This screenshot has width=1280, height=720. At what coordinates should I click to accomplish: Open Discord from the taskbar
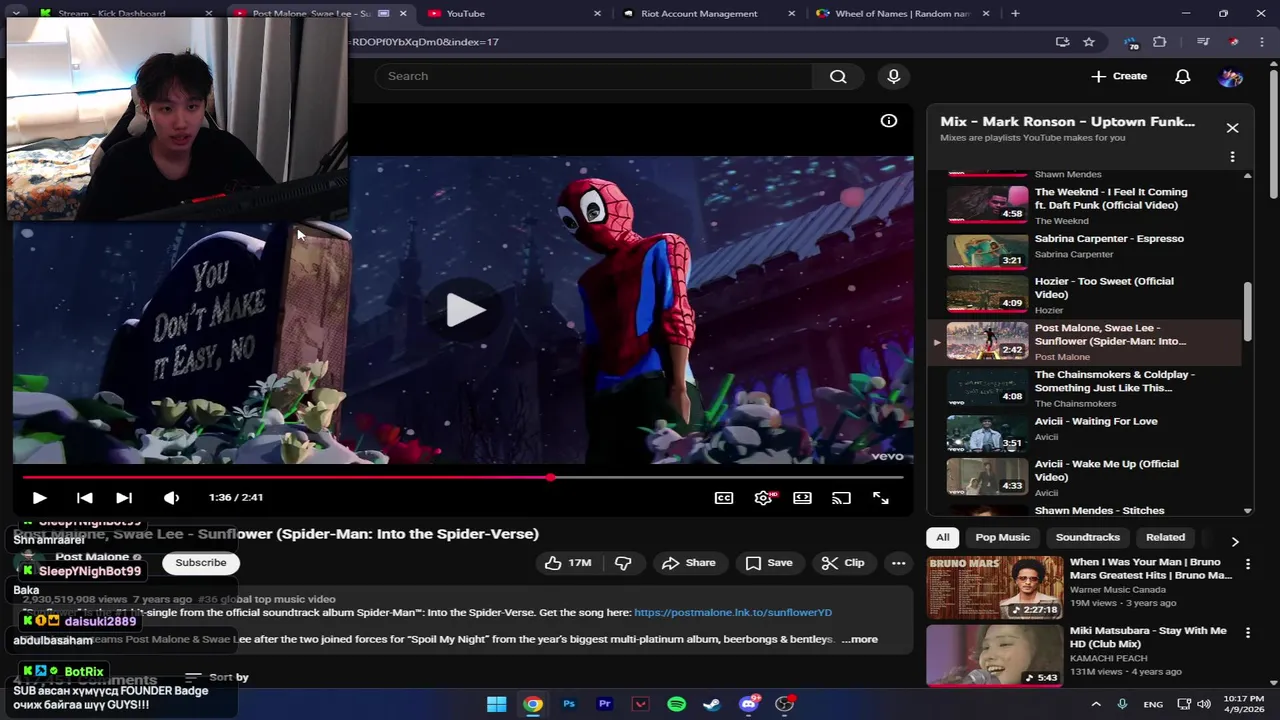pyautogui.click(x=749, y=704)
